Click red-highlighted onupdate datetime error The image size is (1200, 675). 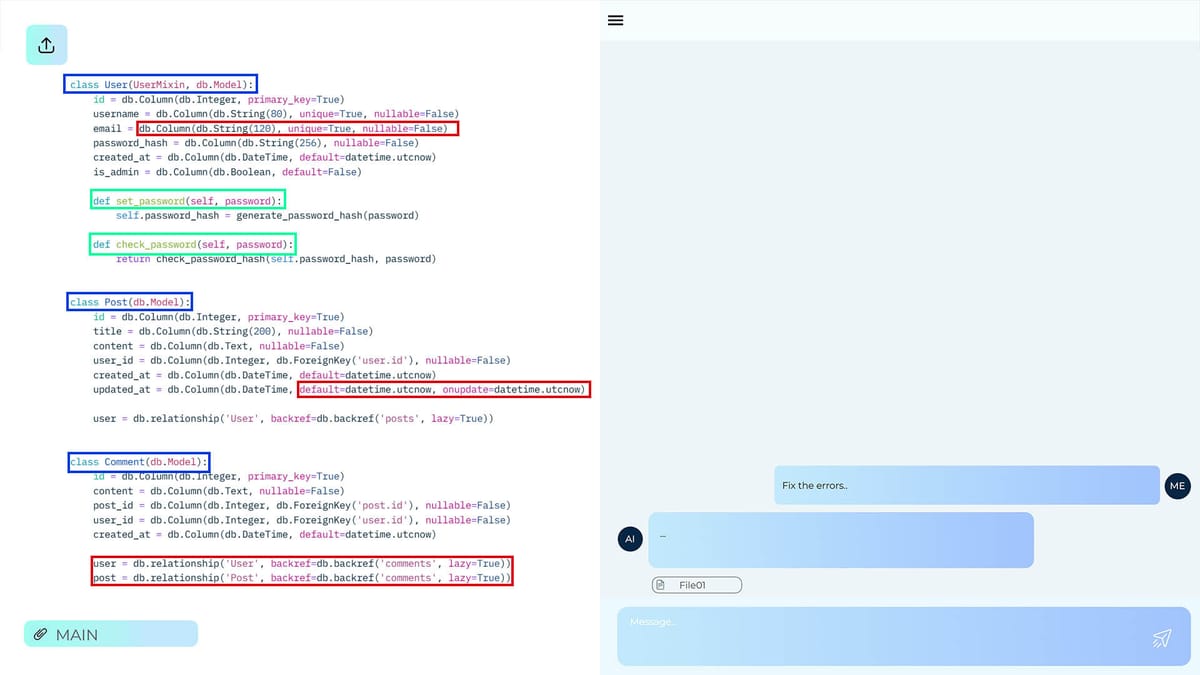pos(443,389)
